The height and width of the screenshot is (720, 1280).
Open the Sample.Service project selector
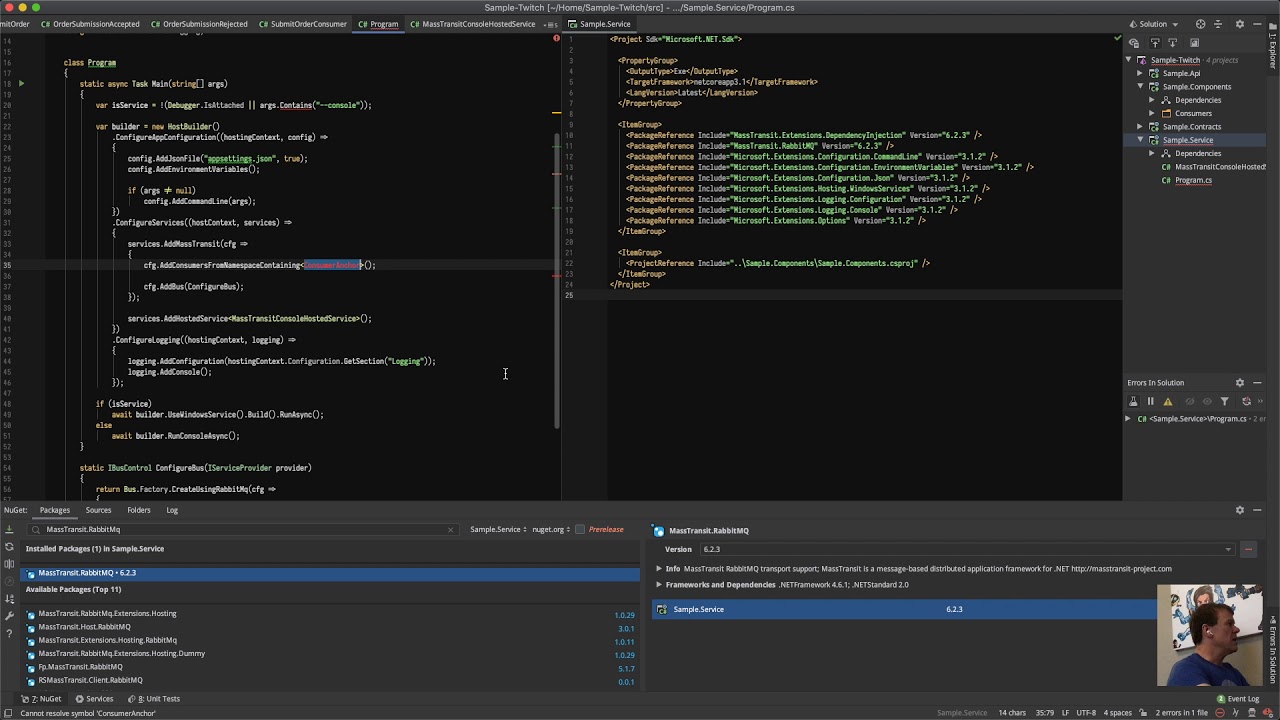[498, 530]
